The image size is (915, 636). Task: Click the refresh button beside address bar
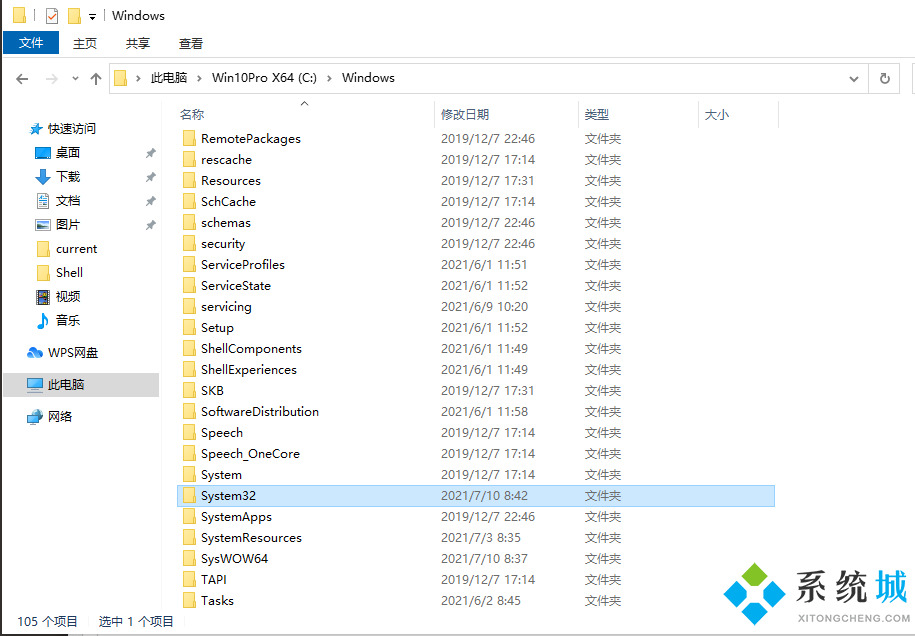(x=885, y=78)
